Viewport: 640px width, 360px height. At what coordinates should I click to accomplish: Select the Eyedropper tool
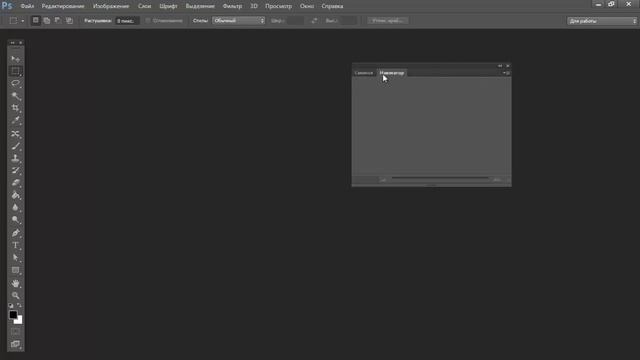coord(16,120)
